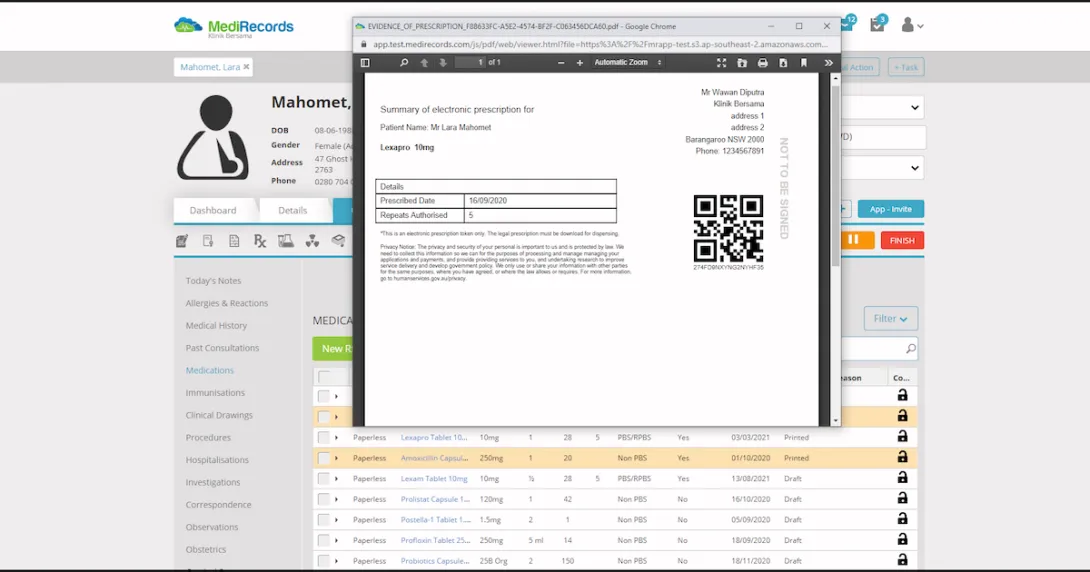The width and height of the screenshot is (1090, 572).
Task: Select Immunisations in sidebar
Action: point(215,393)
